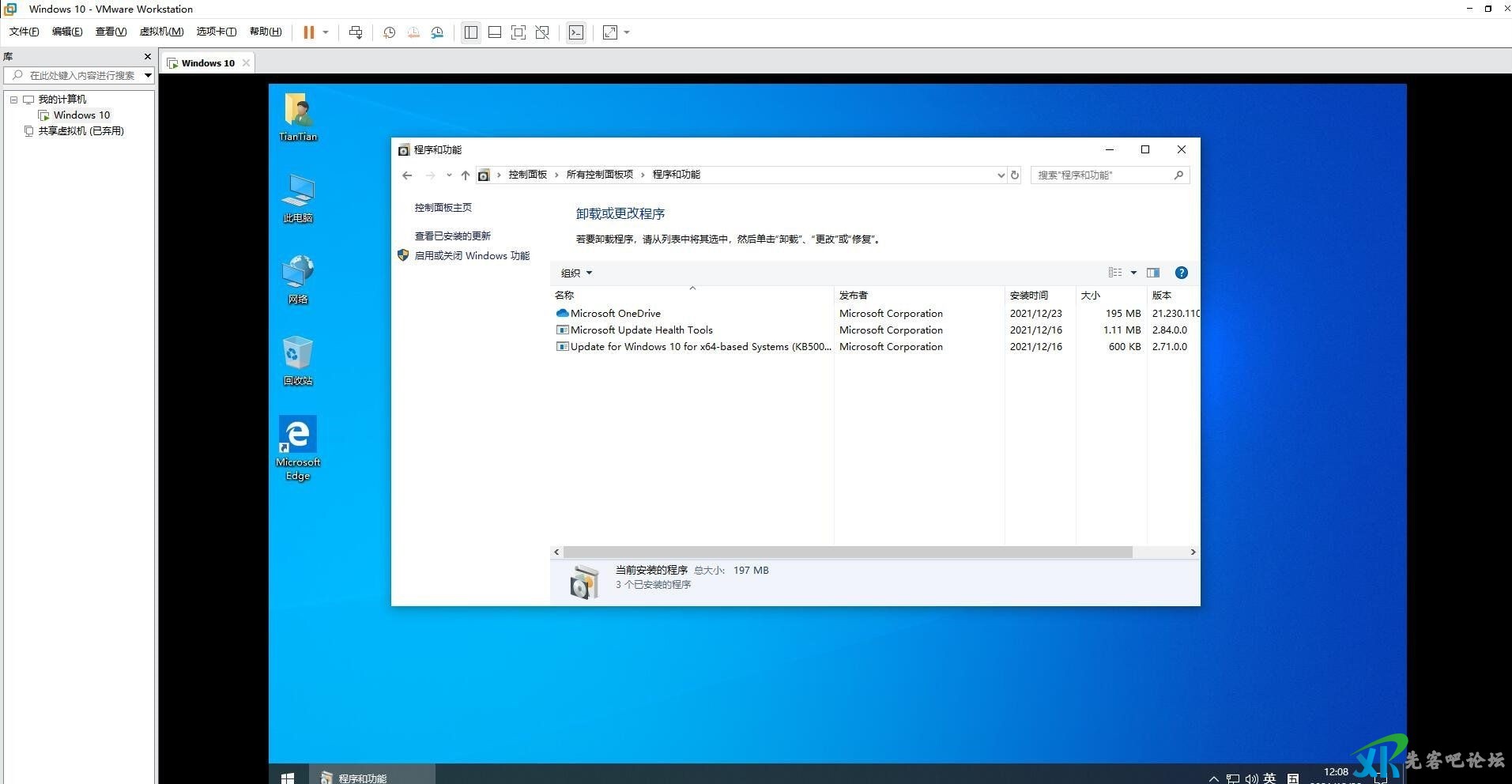Toggle the library sidebar view button
This screenshot has height=784, width=1512.
pos(471,32)
